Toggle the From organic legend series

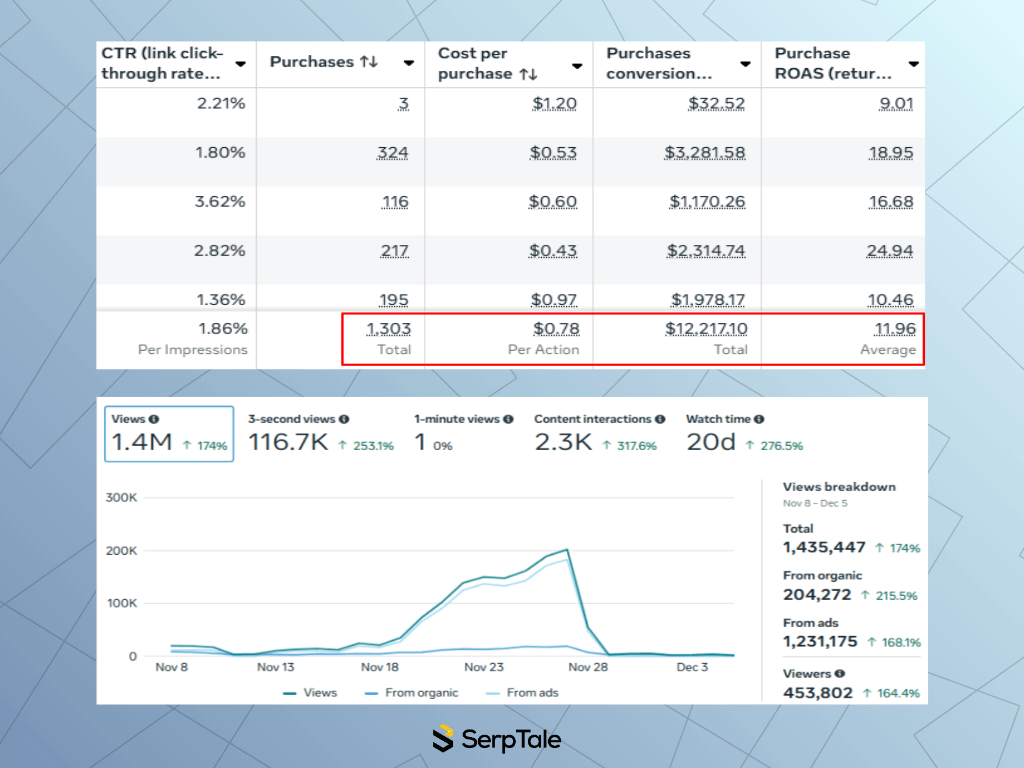[411, 693]
